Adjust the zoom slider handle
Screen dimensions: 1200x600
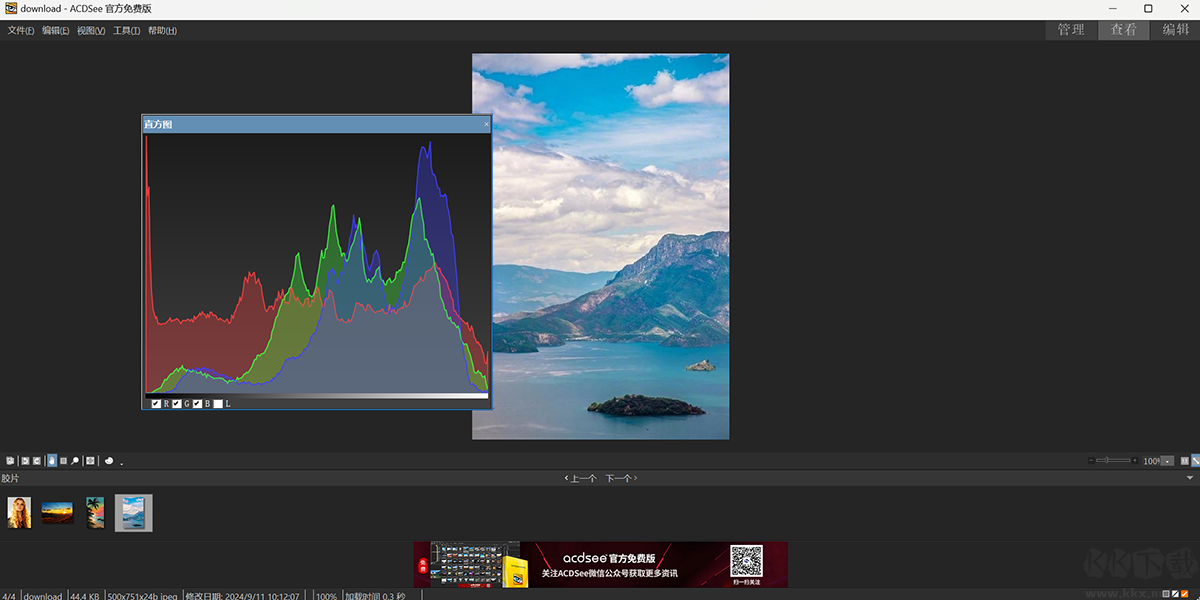1107,460
